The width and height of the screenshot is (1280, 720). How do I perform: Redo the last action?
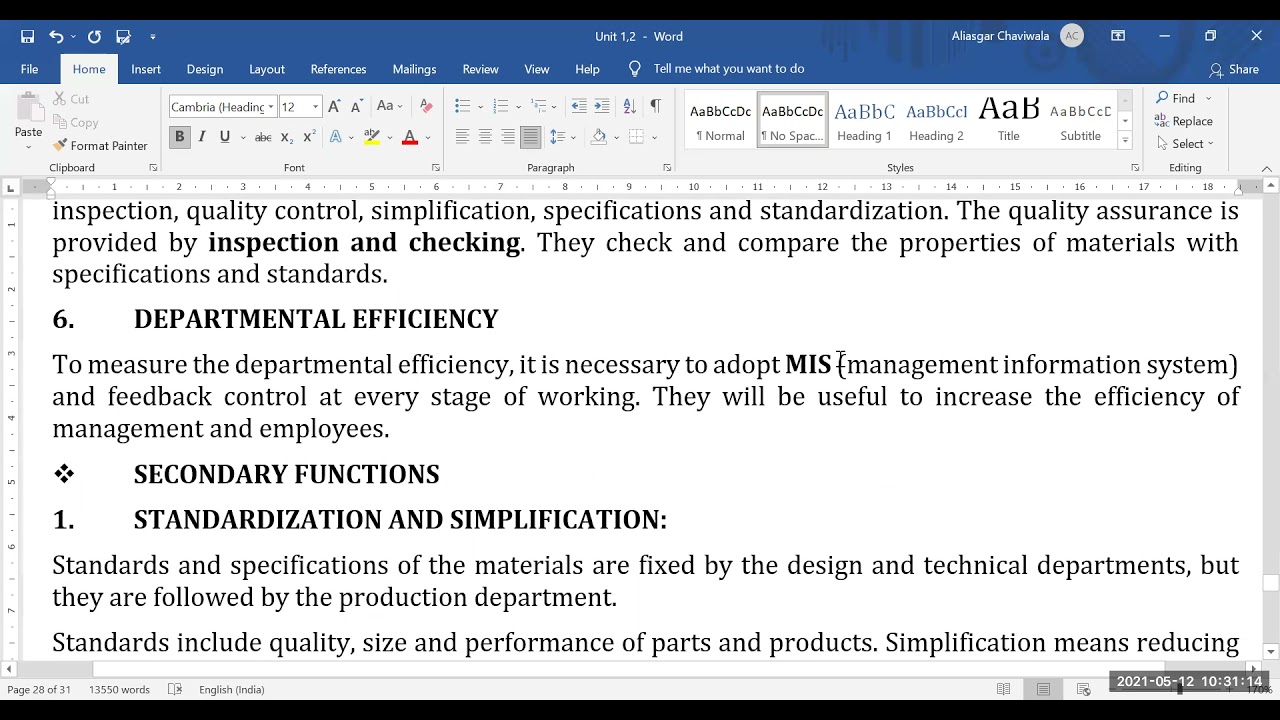pos(94,36)
